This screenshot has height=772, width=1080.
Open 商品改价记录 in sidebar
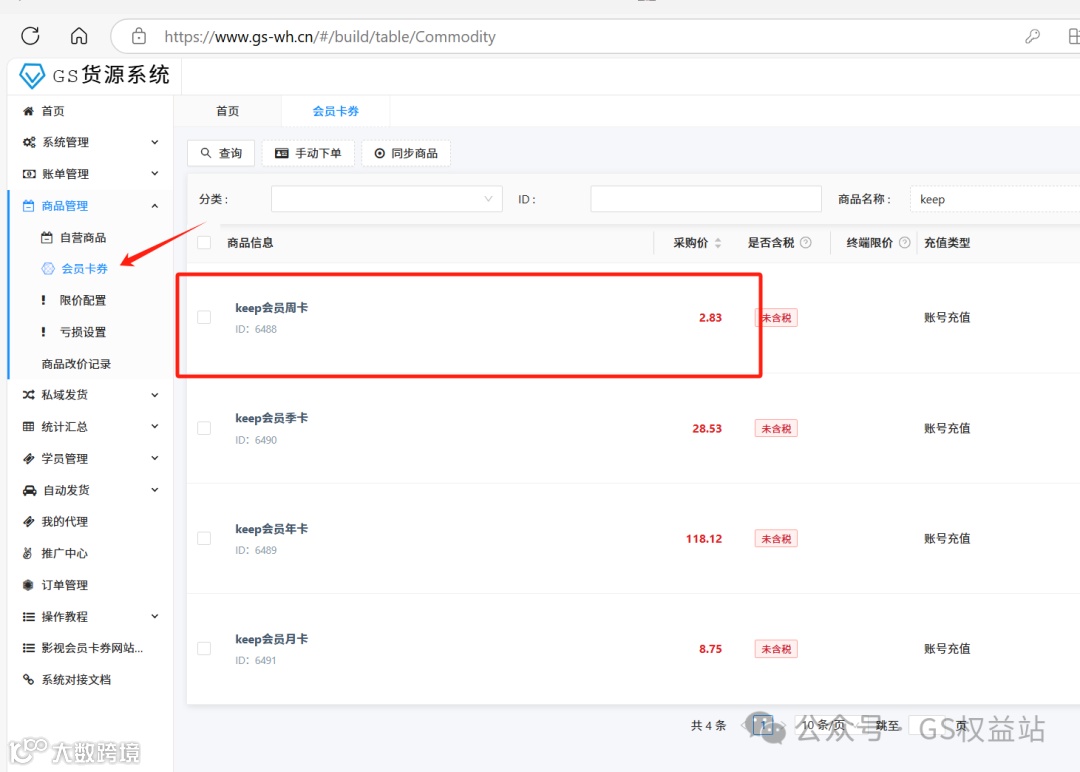point(76,364)
